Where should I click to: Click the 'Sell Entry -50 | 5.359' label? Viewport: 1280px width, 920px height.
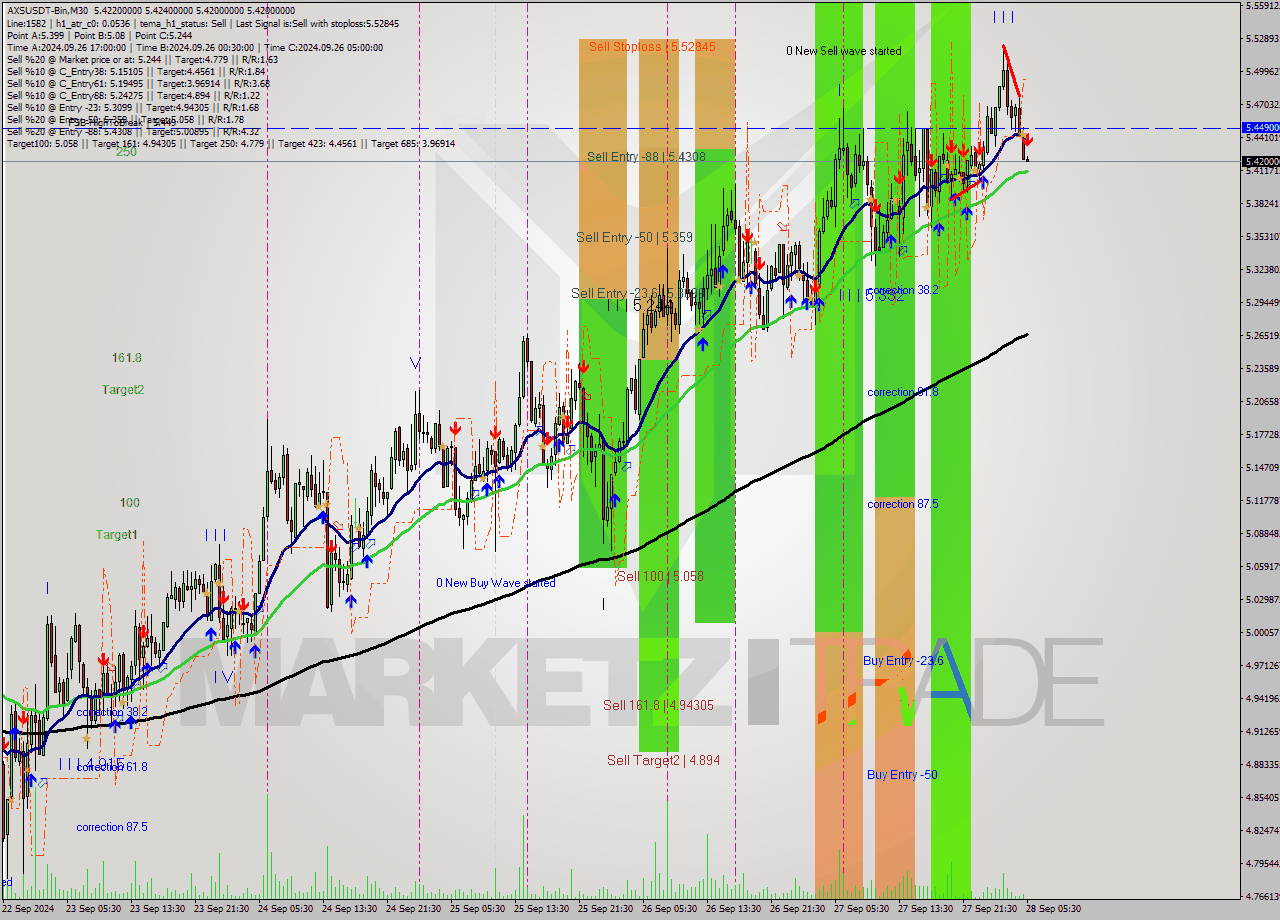coord(634,237)
